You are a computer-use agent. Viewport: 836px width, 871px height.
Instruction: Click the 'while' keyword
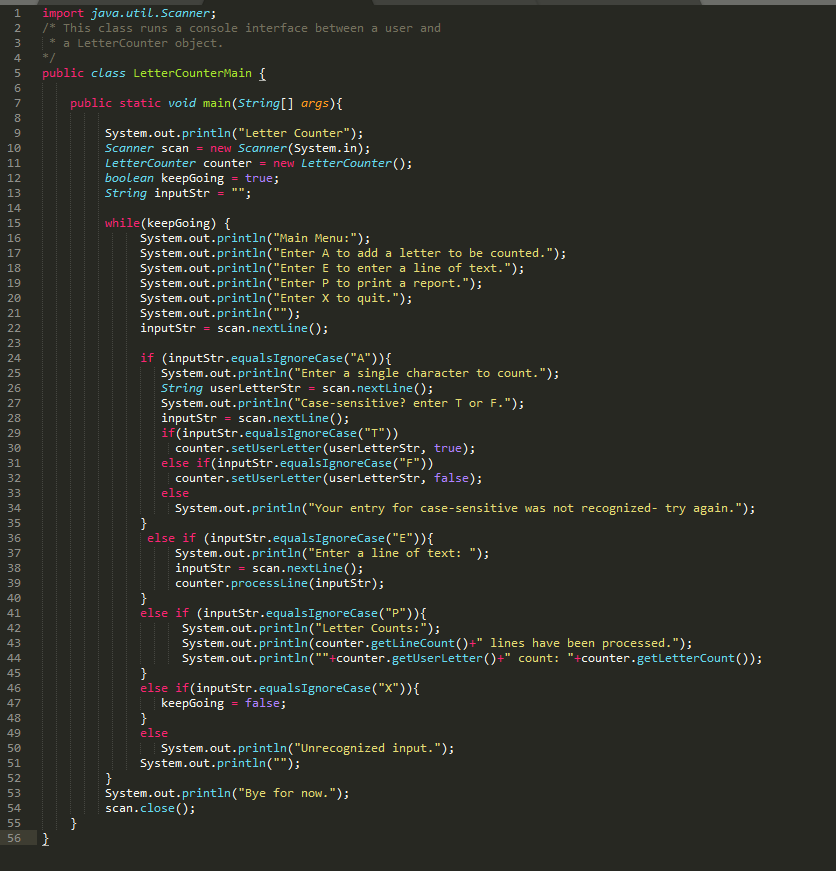(122, 223)
